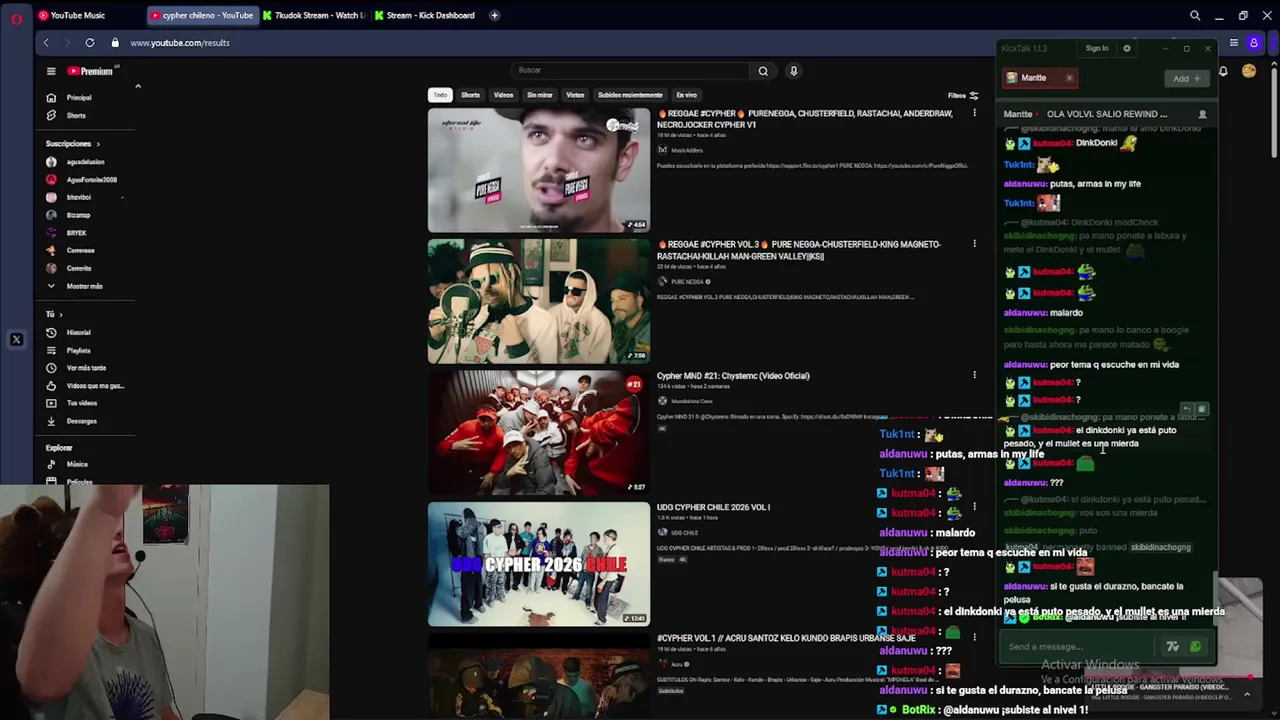Start voice search with microphone icon
The width and height of the screenshot is (1280, 720).
[794, 71]
